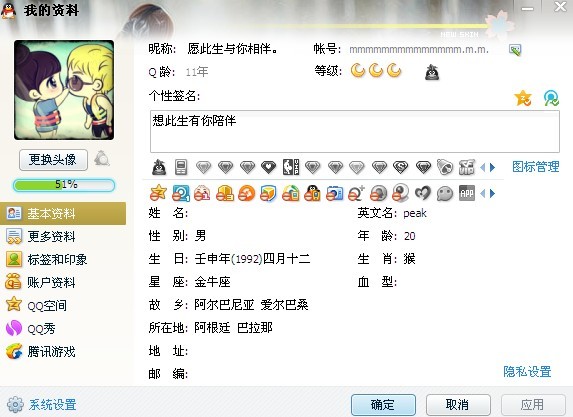Click the APP service icon

pos(467,193)
